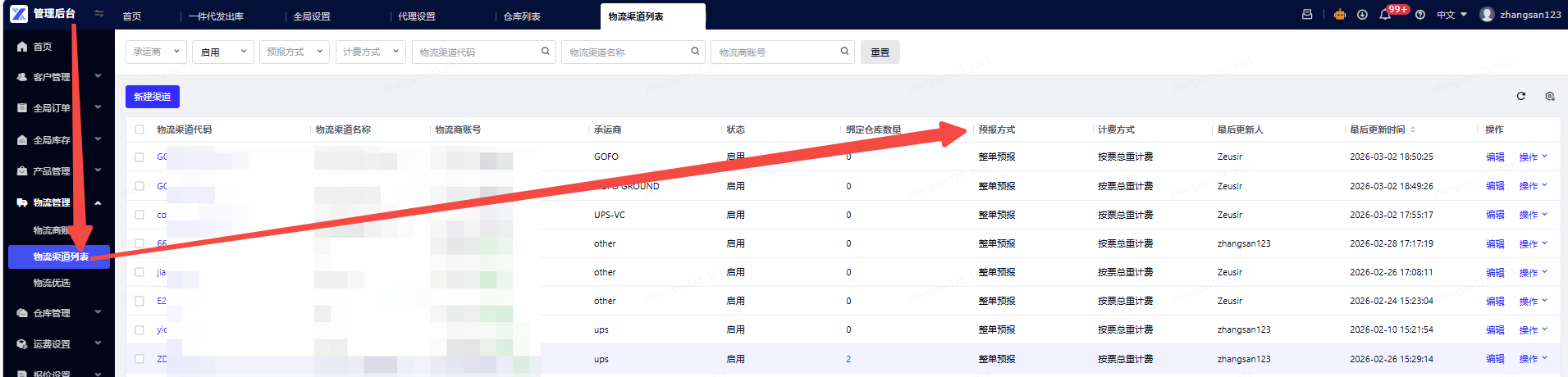Open notifications bell with 99+ badge
Image resolution: width=1568 pixels, height=377 pixels.
tap(1386, 15)
